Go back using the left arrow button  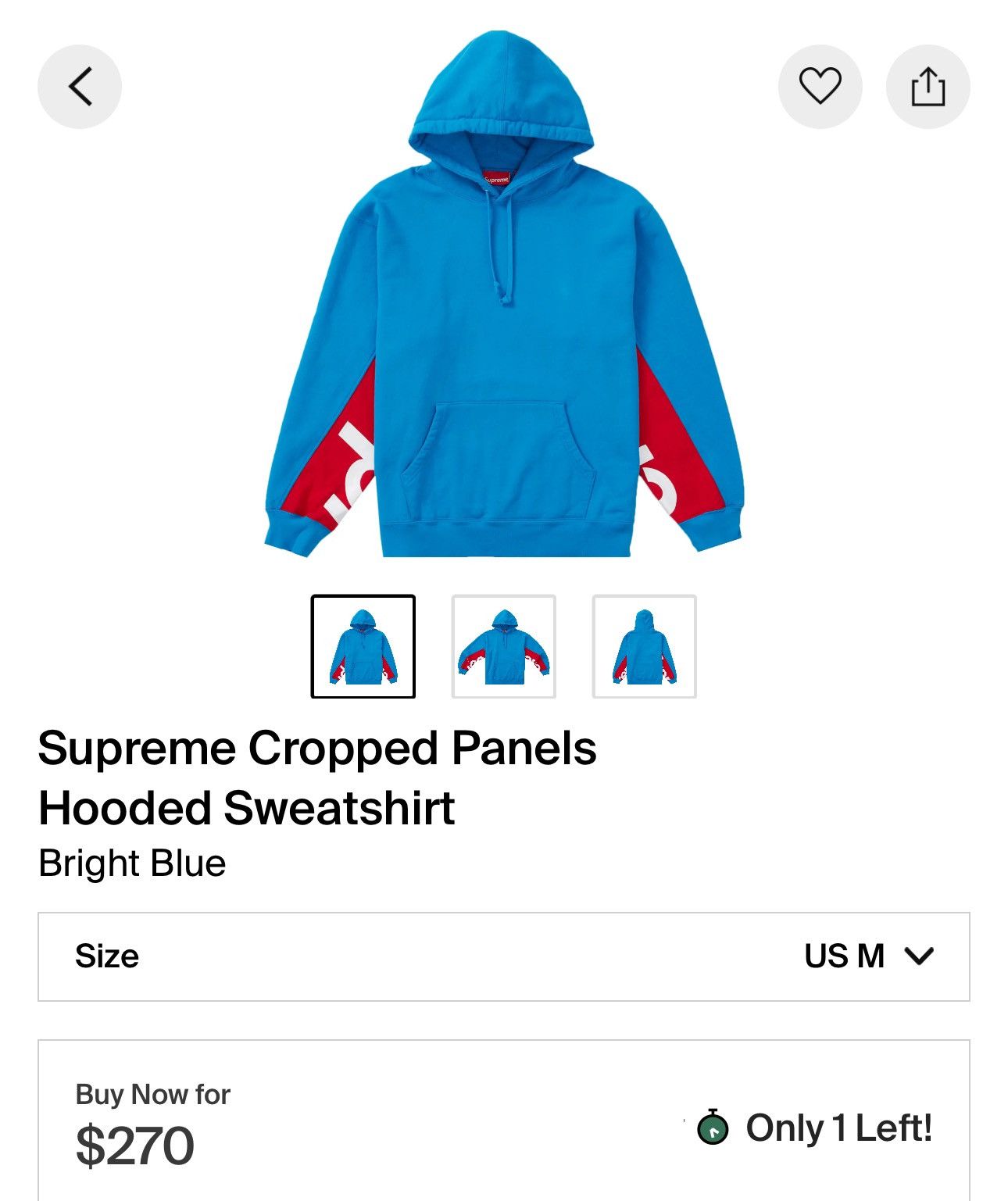pos(80,86)
